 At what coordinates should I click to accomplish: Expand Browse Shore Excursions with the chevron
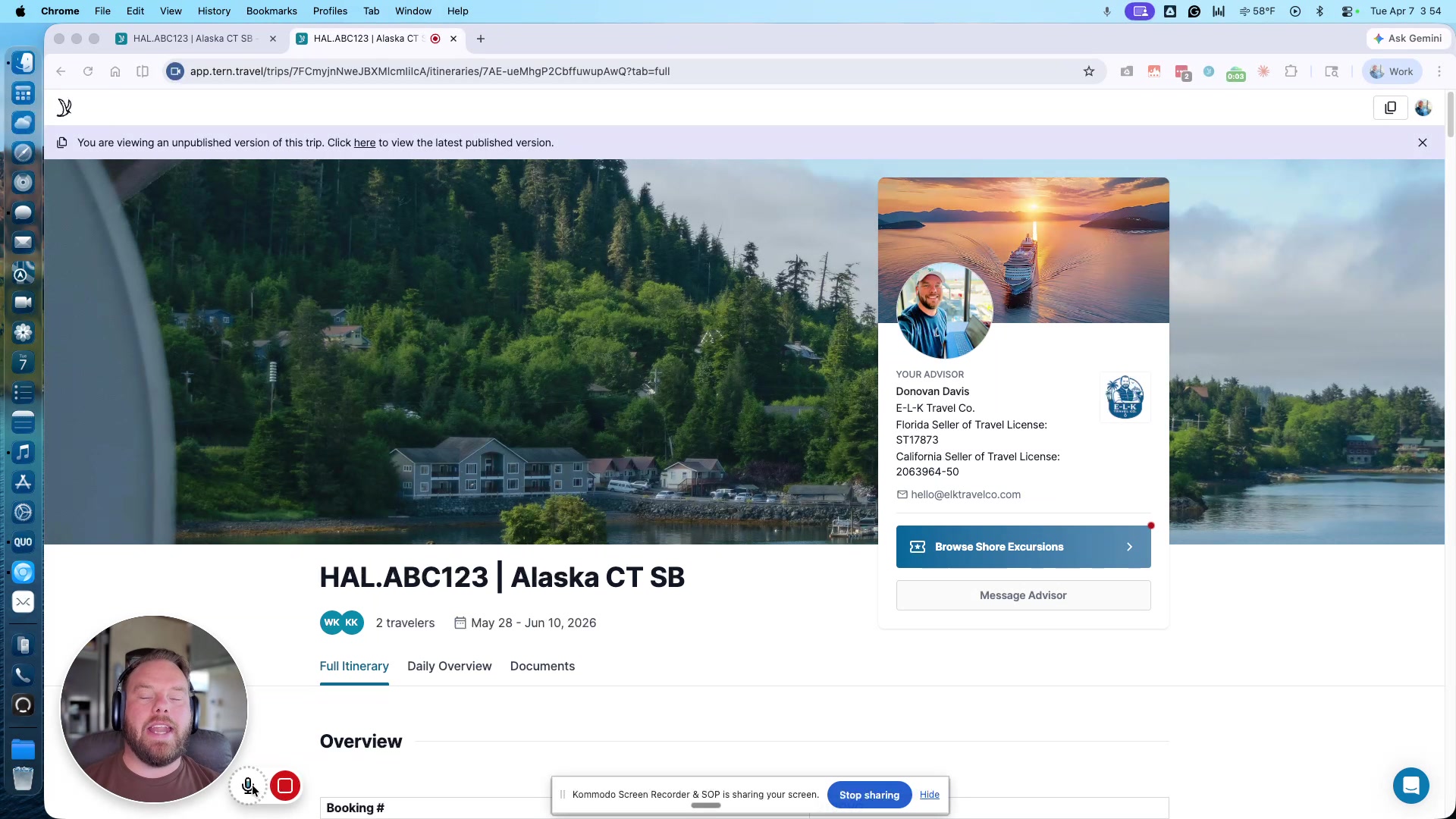[1129, 547]
